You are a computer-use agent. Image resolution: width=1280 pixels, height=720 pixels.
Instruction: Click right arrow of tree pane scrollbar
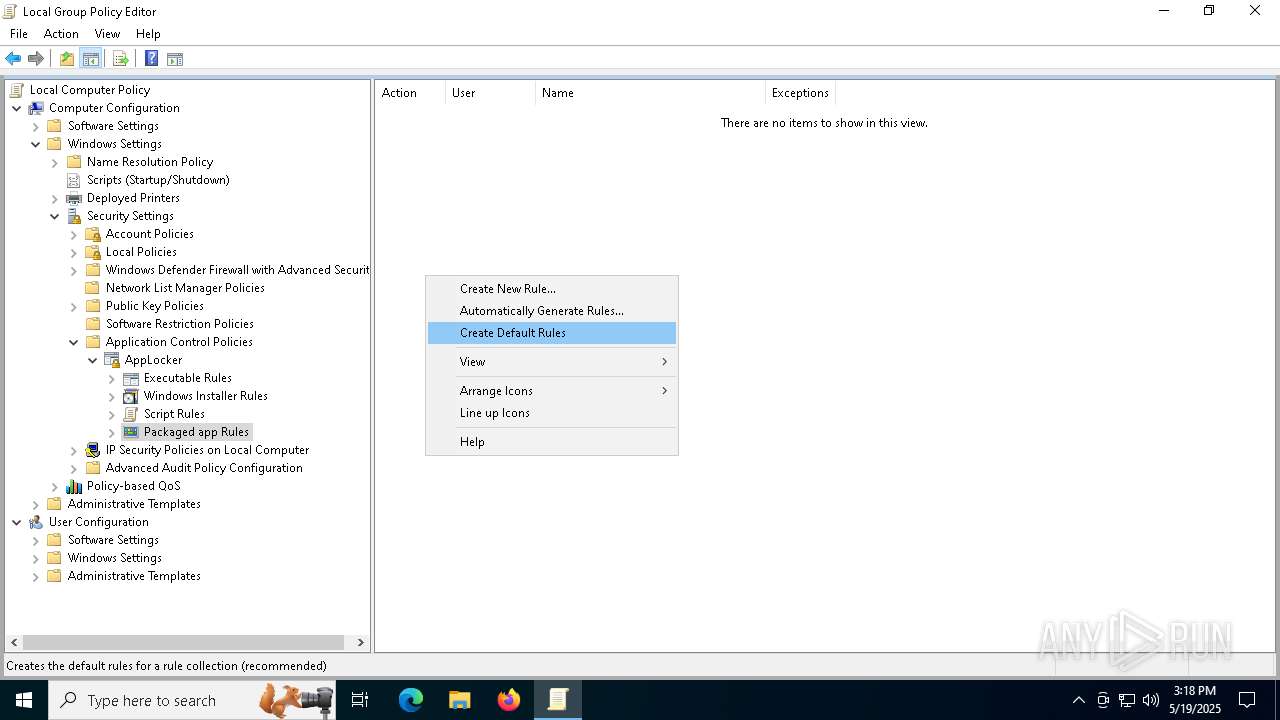tap(361, 643)
